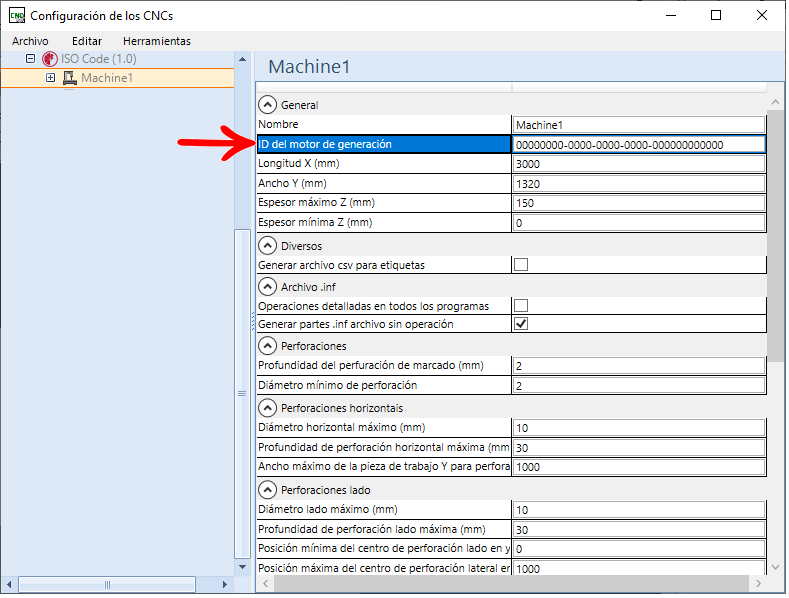This screenshot has width=789, height=598.
Task: Collapse the Perforaciones section chevron icon
Action: coord(267,346)
